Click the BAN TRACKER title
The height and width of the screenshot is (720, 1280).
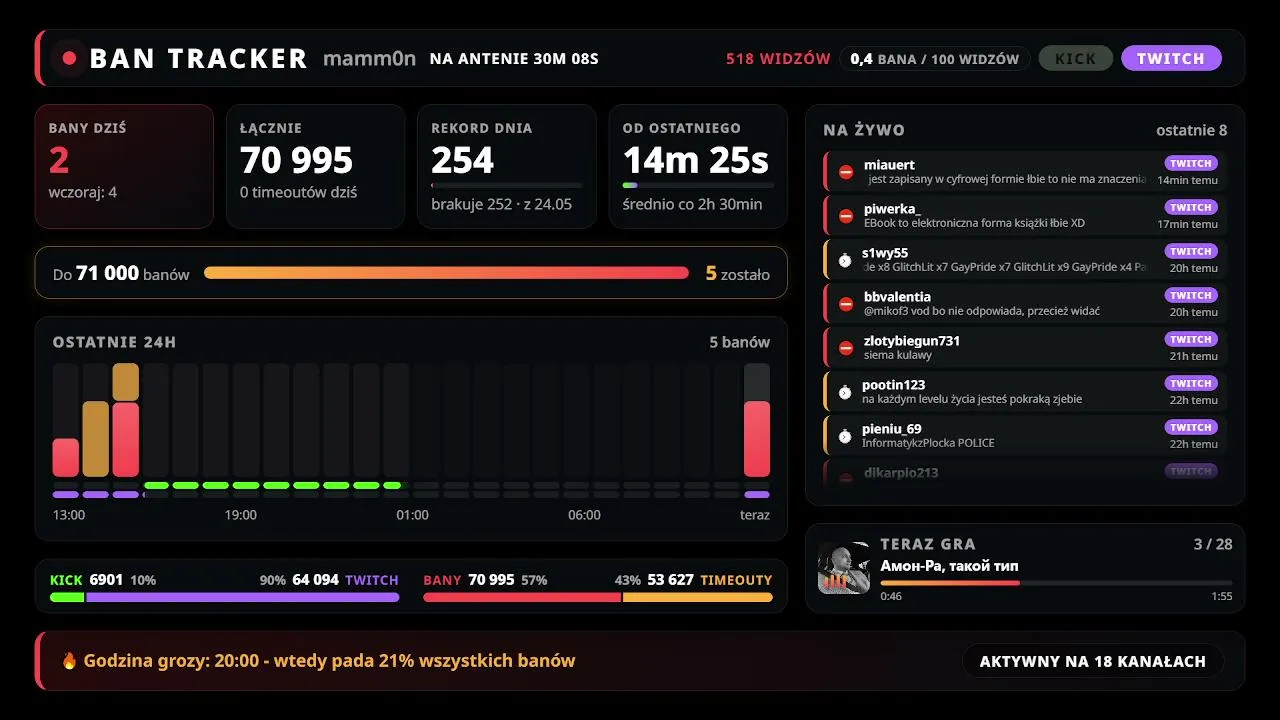(x=198, y=58)
